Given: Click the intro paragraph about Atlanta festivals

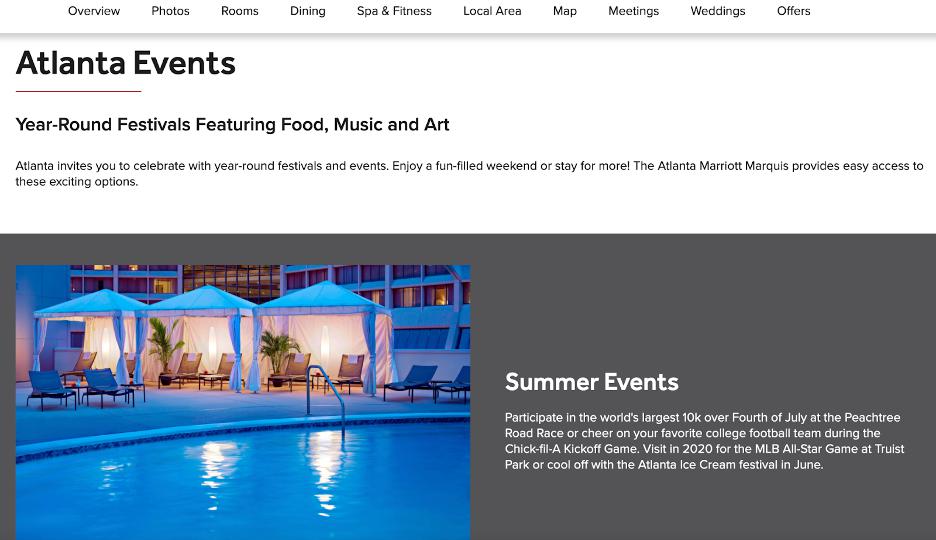Looking at the screenshot, I should (468, 173).
